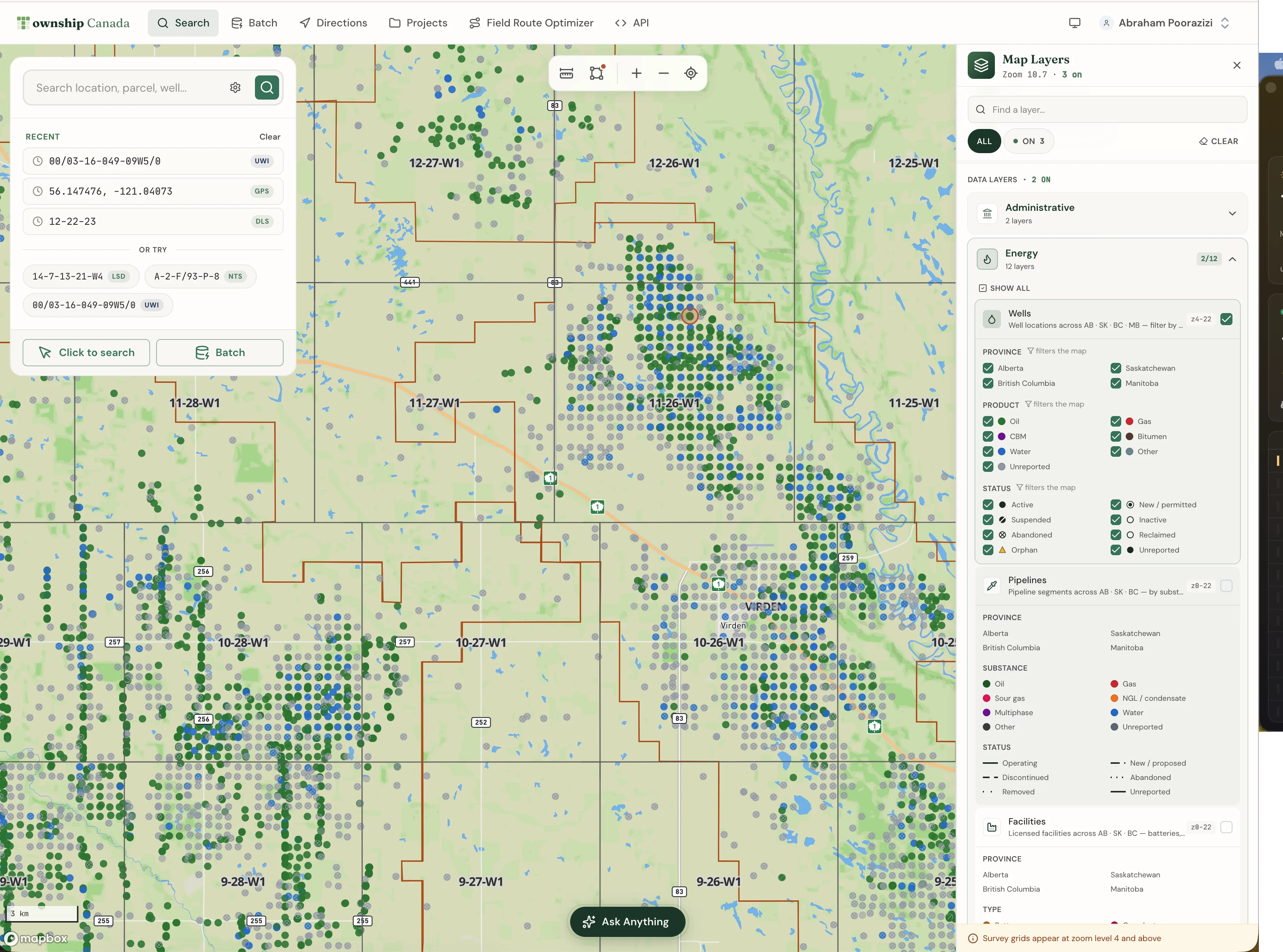Click the Mapbox logo
Image resolution: width=1283 pixels, height=952 pixels.
(36, 938)
